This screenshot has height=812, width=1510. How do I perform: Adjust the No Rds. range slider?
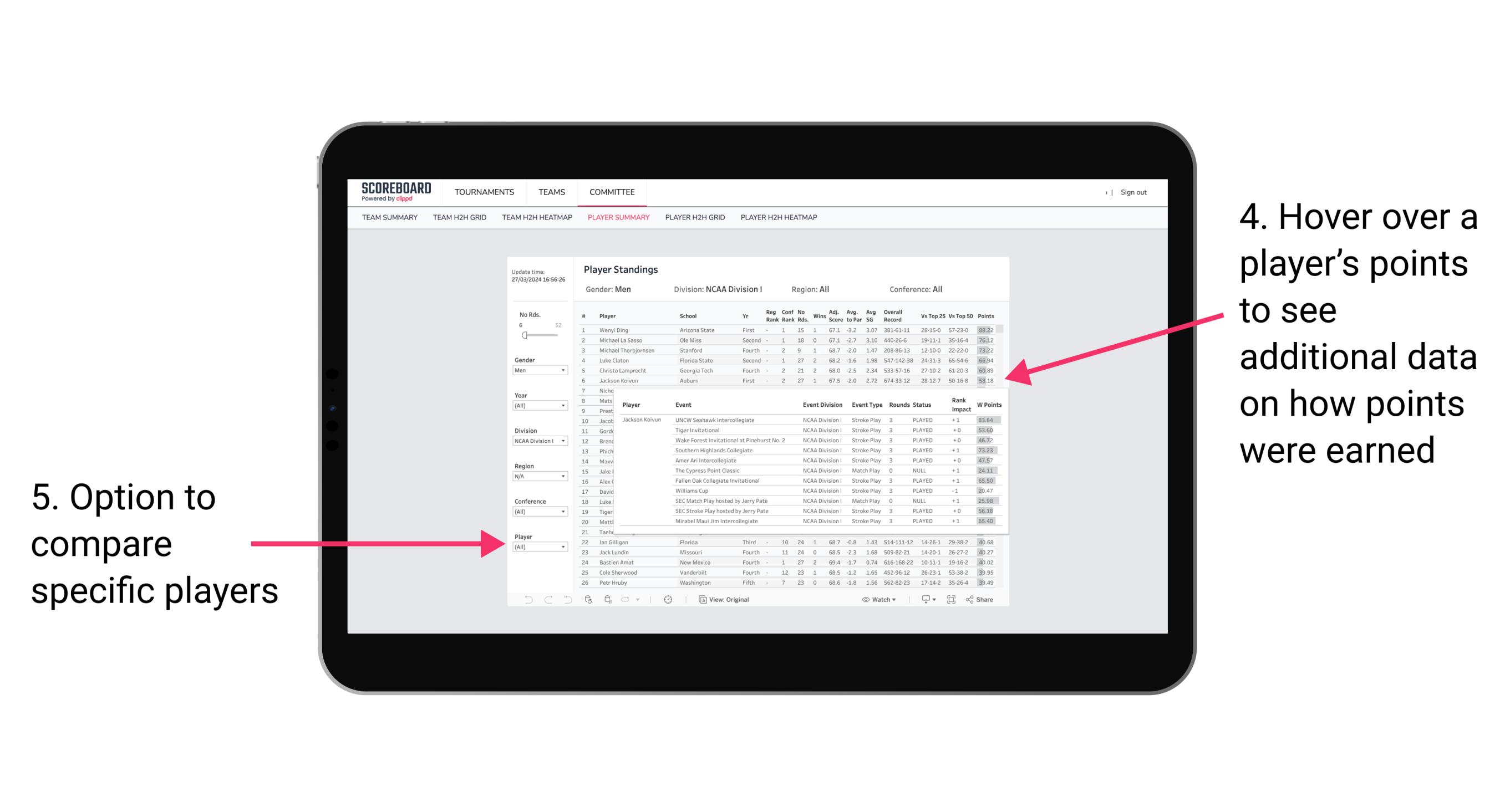click(525, 336)
